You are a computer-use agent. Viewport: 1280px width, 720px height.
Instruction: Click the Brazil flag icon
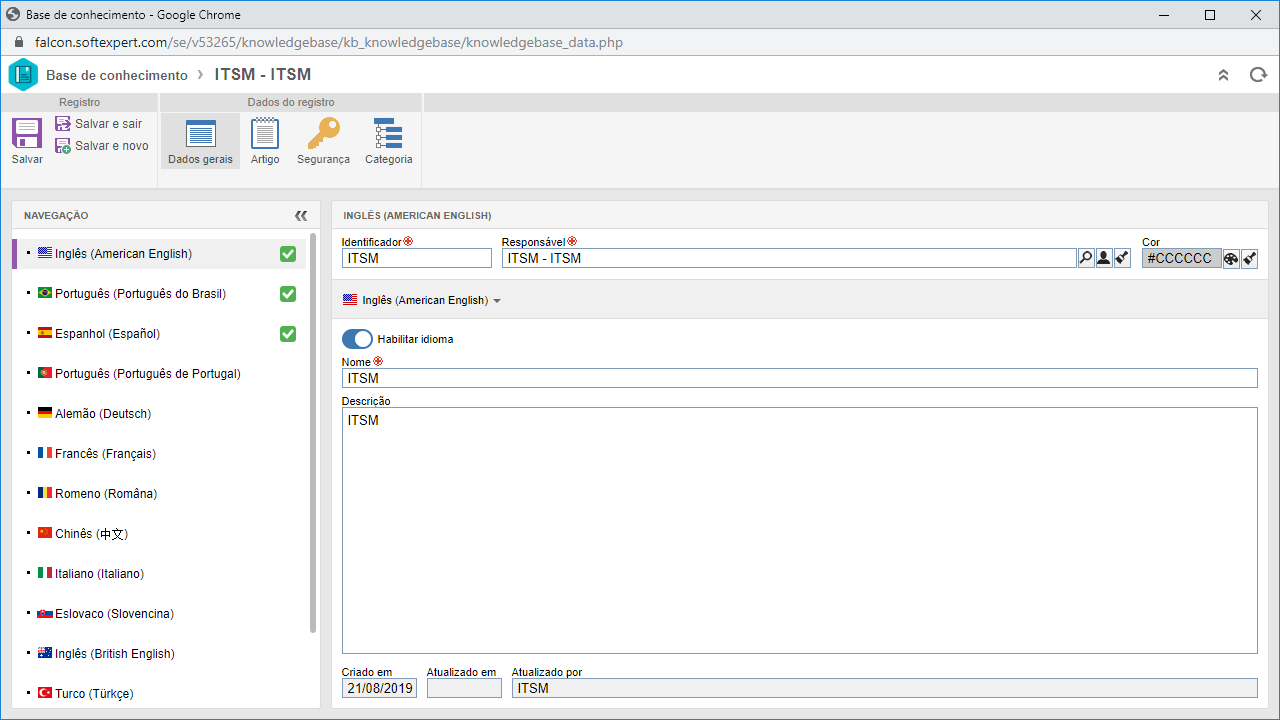coord(45,293)
